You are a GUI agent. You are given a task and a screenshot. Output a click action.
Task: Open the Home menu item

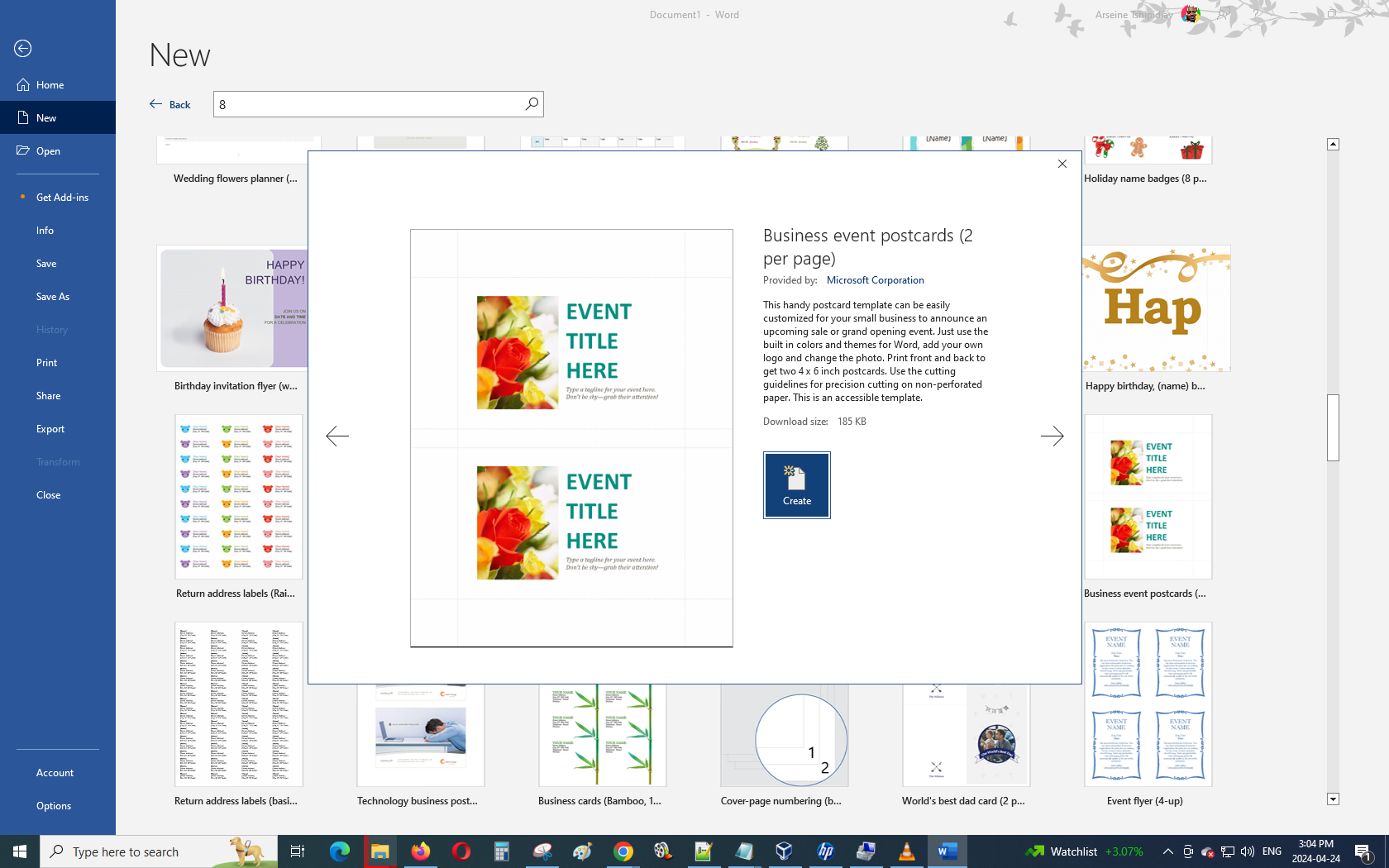(x=50, y=85)
